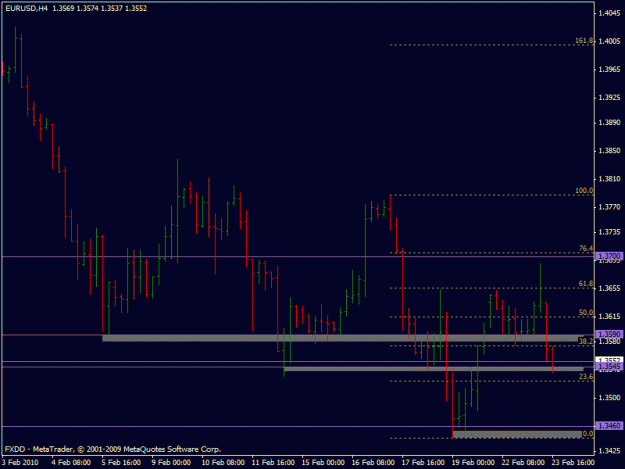Click the 19 Feb 00:00 time label

pos(473,463)
